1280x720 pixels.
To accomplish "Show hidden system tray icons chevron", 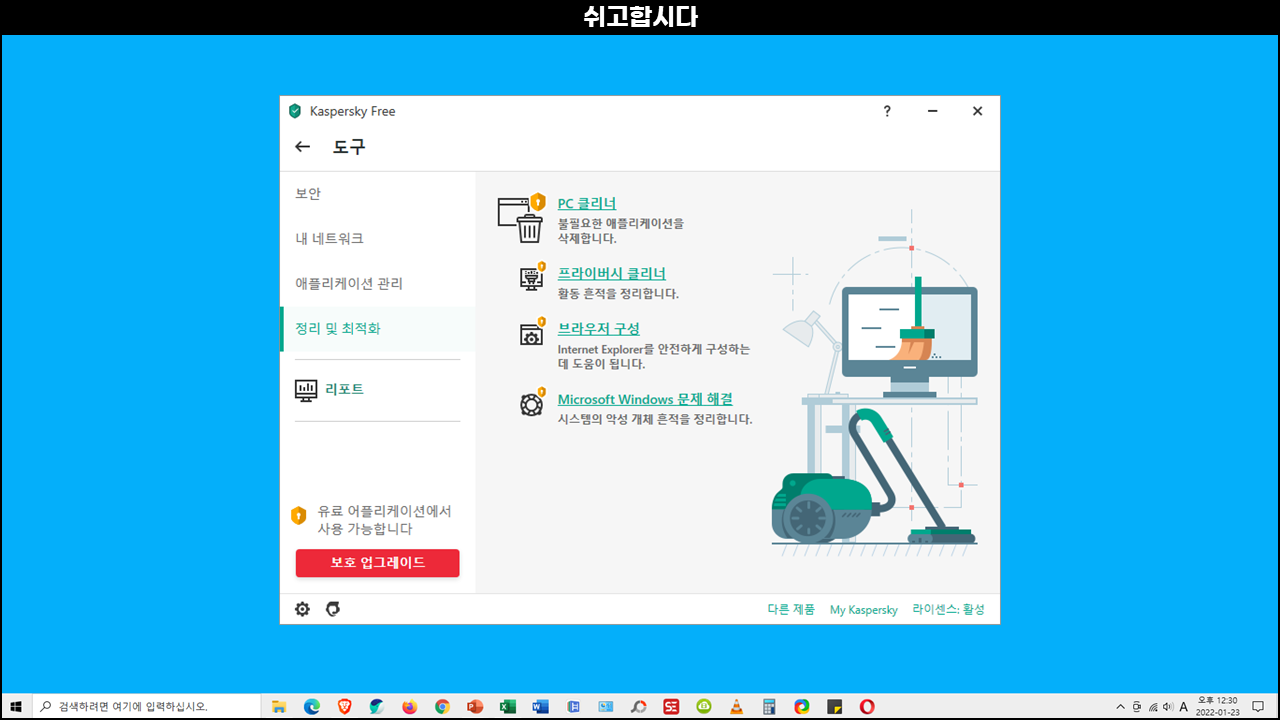I will point(1120,707).
